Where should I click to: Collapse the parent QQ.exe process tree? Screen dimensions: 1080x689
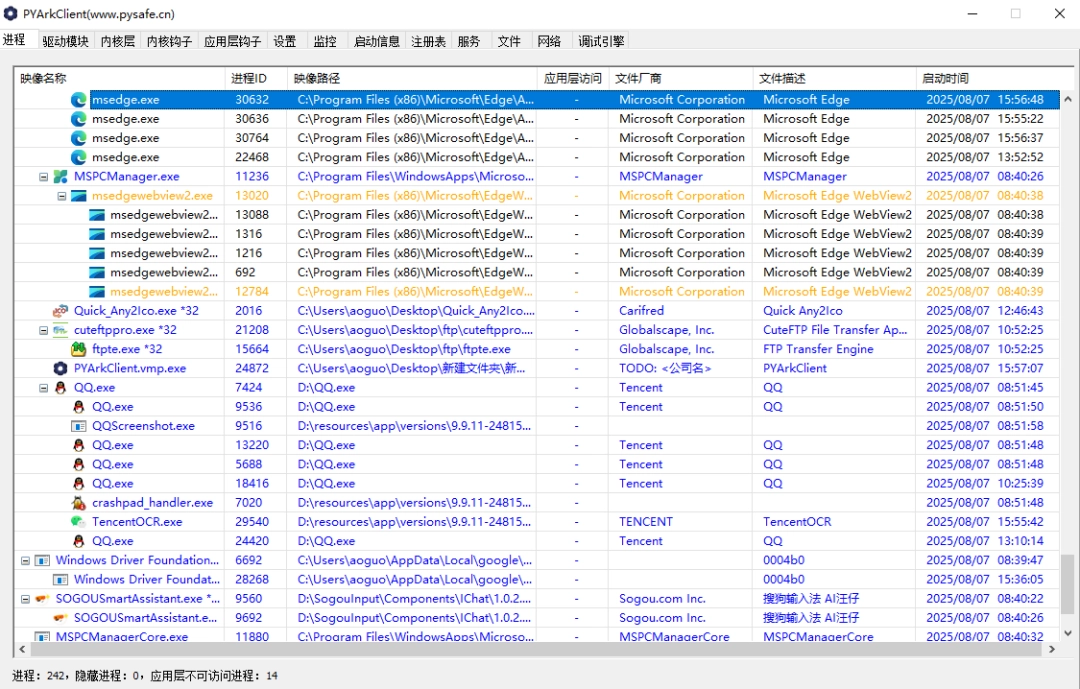click(43, 388)
